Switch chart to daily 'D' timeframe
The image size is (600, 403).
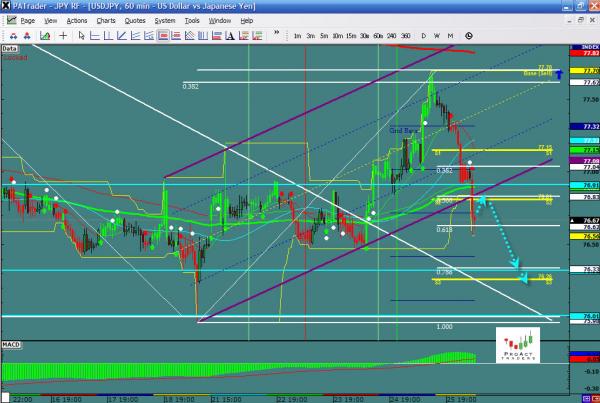(x=424, y=36)
